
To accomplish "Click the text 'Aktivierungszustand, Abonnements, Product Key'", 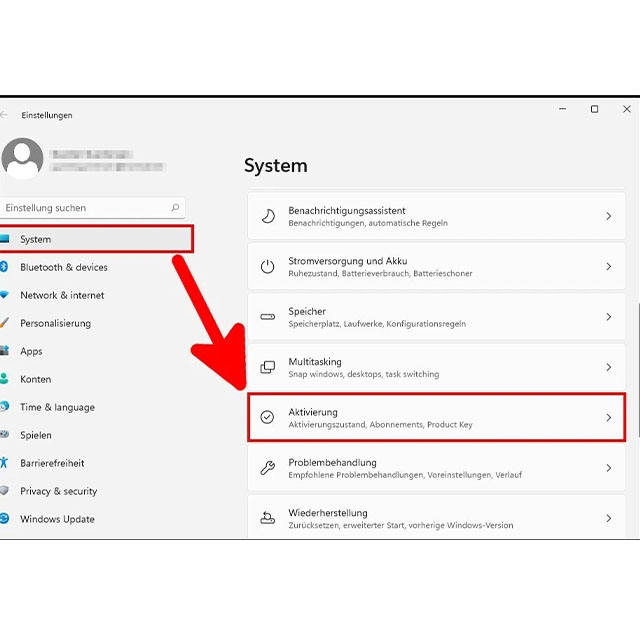I will tap(380, 425).
